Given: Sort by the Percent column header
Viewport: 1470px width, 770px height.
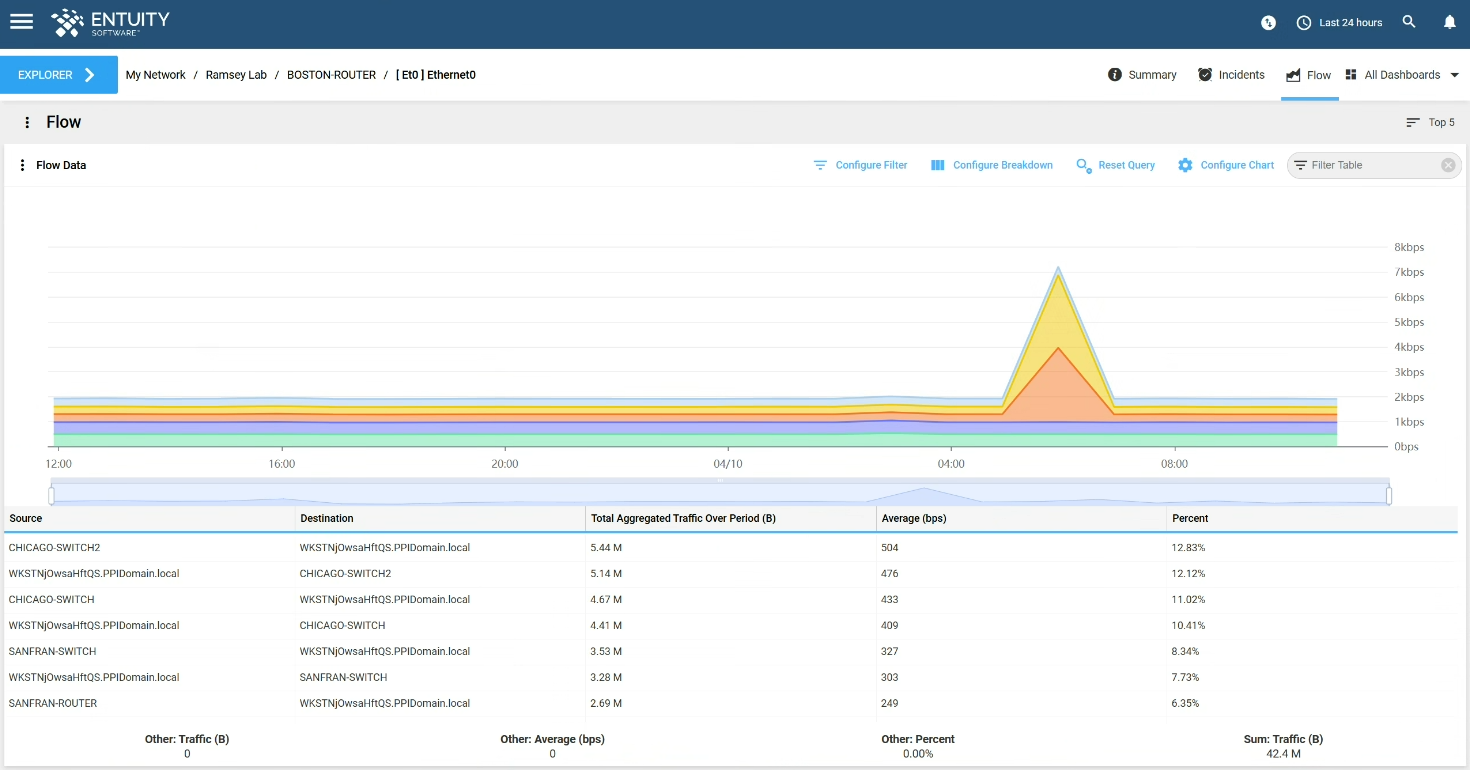Looking at the screenshot, I should (x=1190, y=518).
